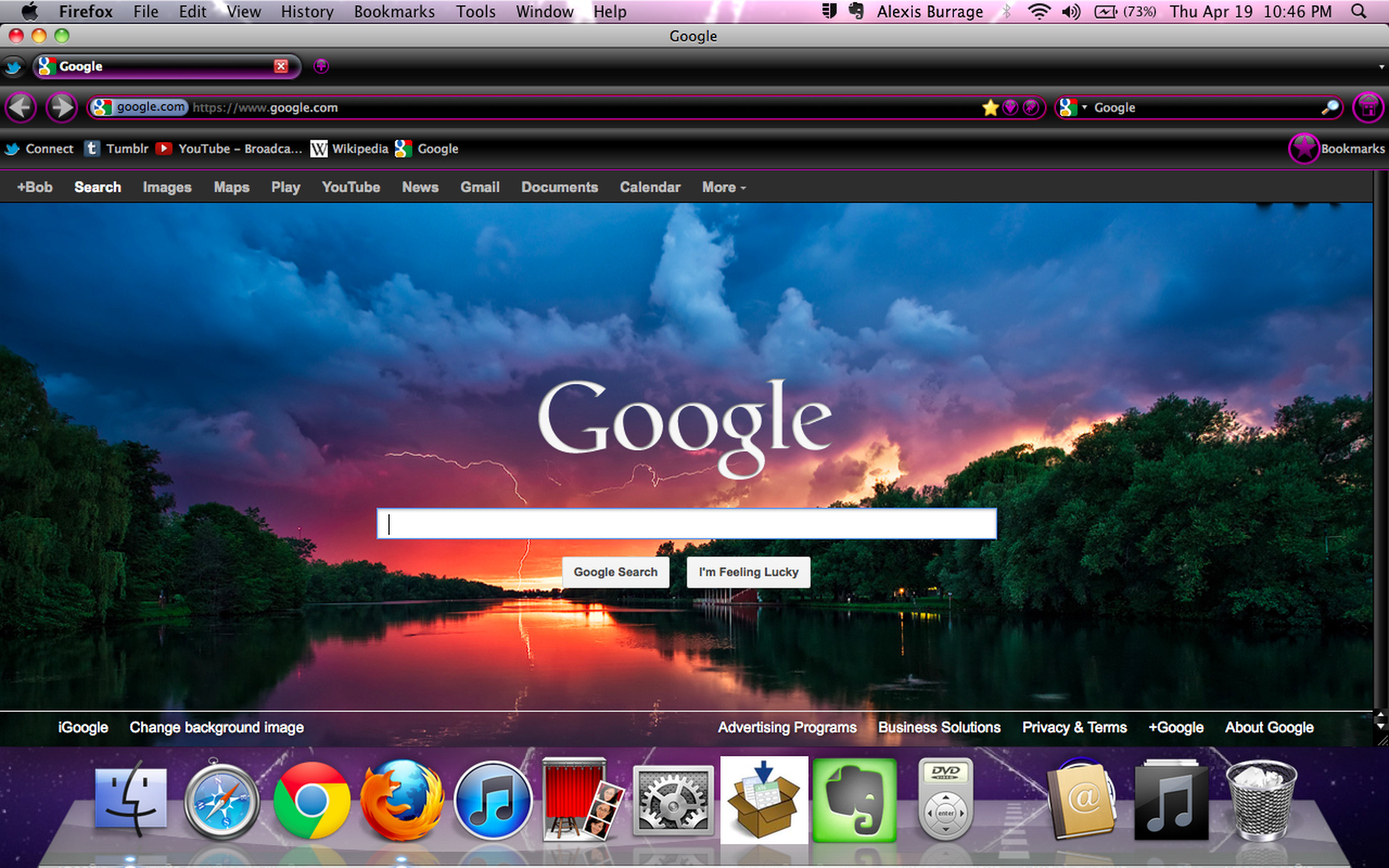
Task: Click the yellow bookmark star in the address bar
Action: click(990, 108)
